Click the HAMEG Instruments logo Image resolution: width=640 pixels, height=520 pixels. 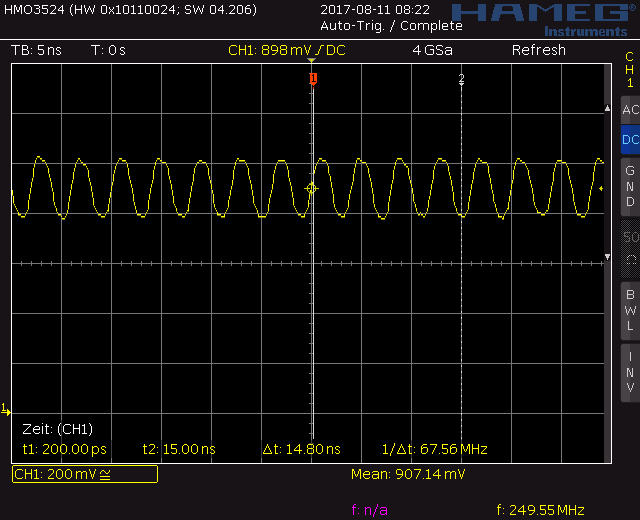coord(544,20)
